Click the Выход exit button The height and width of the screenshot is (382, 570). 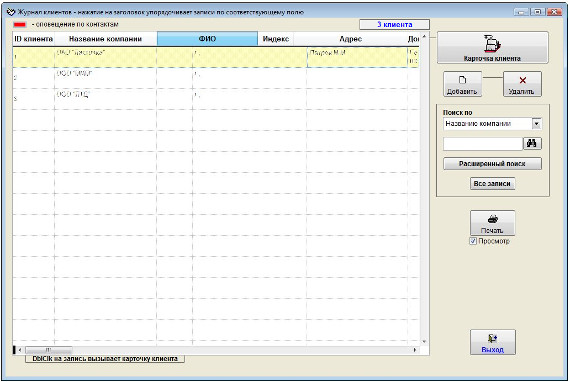493,342
